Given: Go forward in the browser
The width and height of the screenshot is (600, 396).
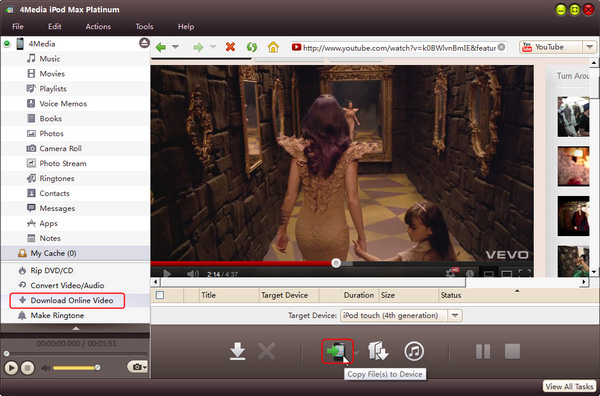Looking at the screenshot, I should pyautogui.click(x=198, y=47).
